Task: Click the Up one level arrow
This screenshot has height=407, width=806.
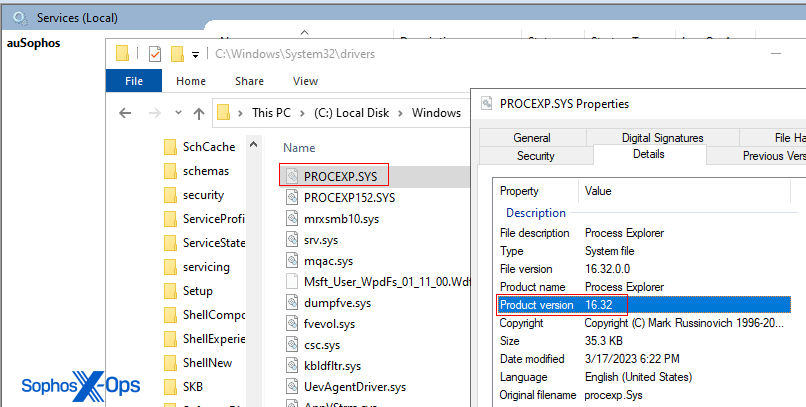Action: point(200,113)
